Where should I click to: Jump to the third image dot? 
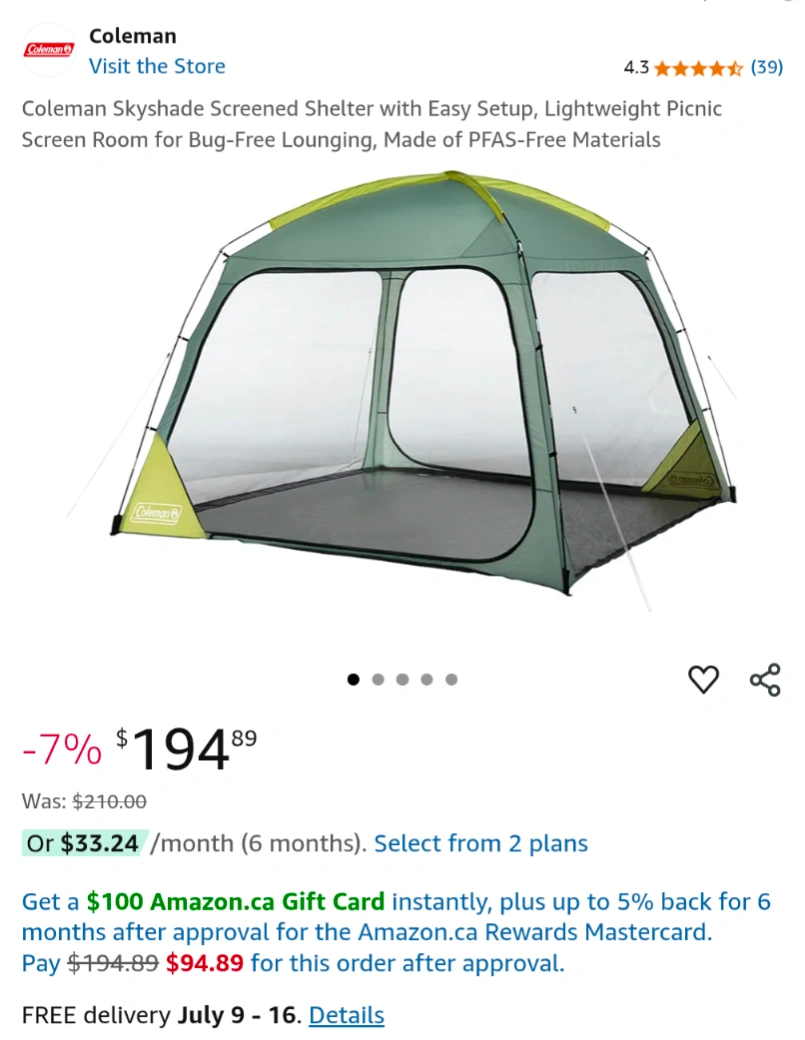click(x=402, y=679)
